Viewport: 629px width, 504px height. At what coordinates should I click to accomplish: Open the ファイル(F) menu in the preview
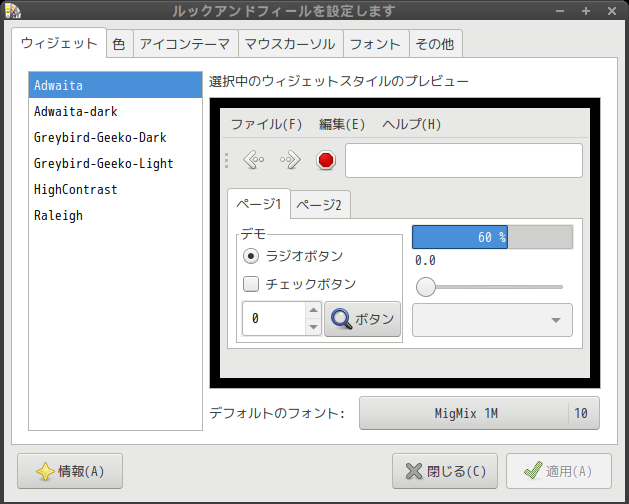[266, 124]
